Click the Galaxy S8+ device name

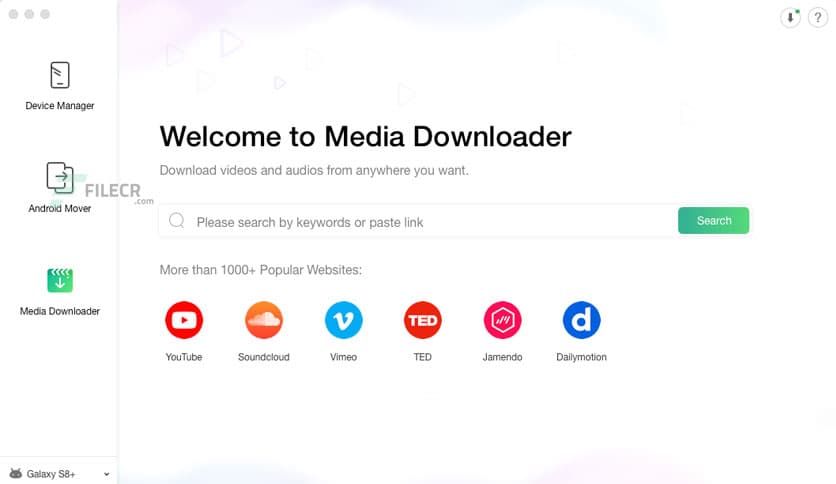coord(51,474)
